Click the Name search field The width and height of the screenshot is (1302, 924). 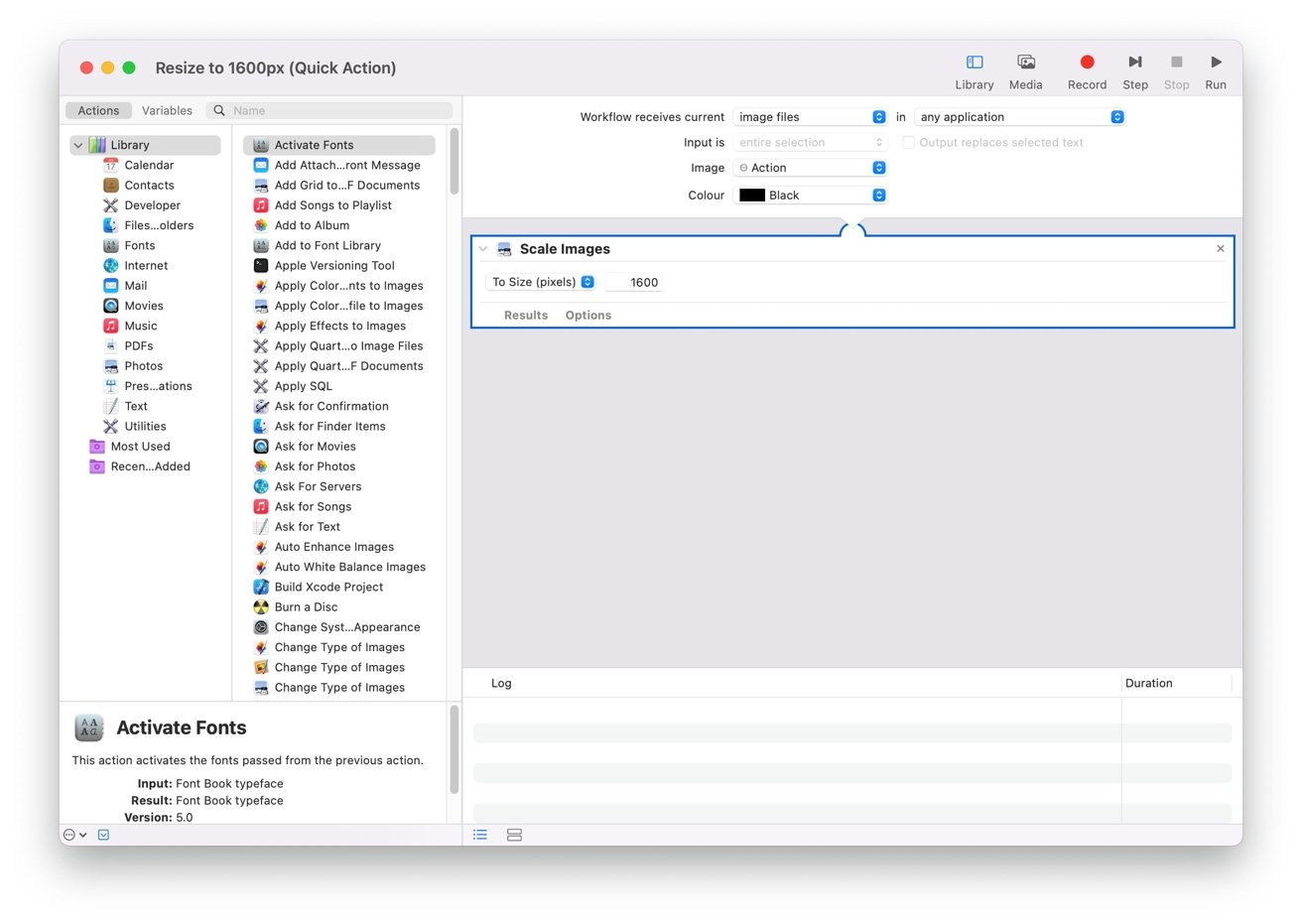coord(329,110)
